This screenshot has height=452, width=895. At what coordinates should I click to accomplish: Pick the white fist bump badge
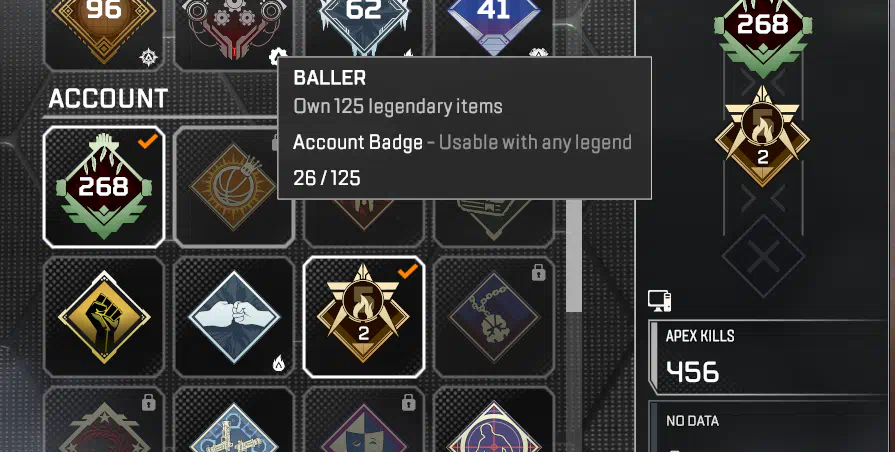233,317
